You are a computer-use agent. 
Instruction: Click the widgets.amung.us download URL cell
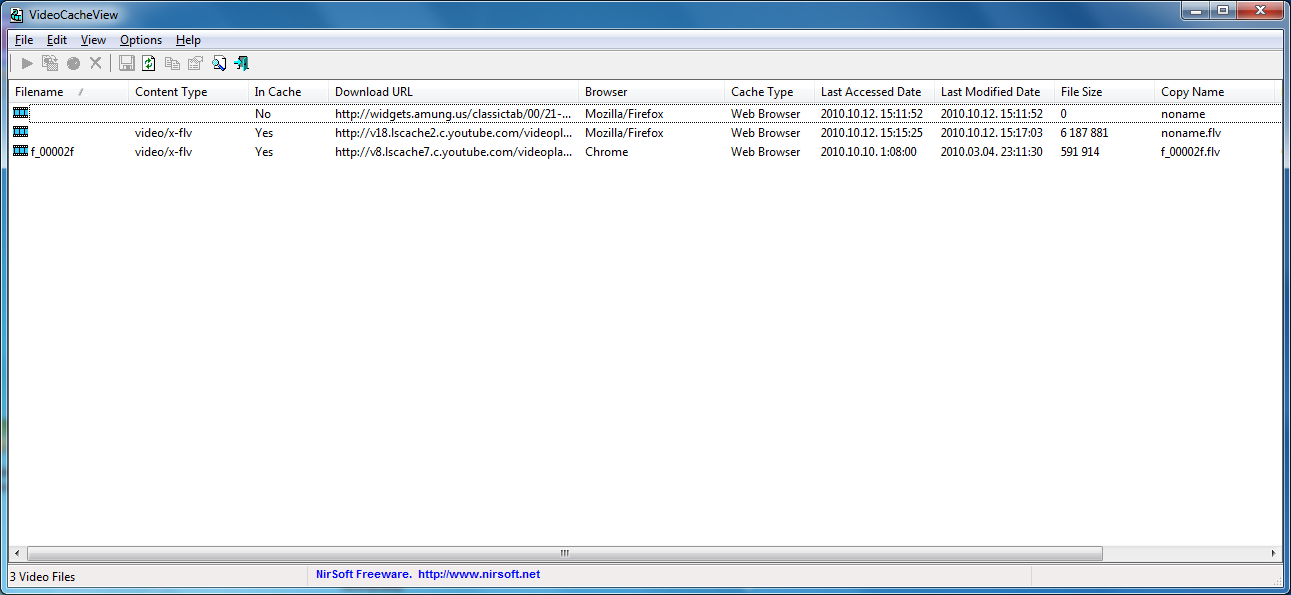(453, 114)
